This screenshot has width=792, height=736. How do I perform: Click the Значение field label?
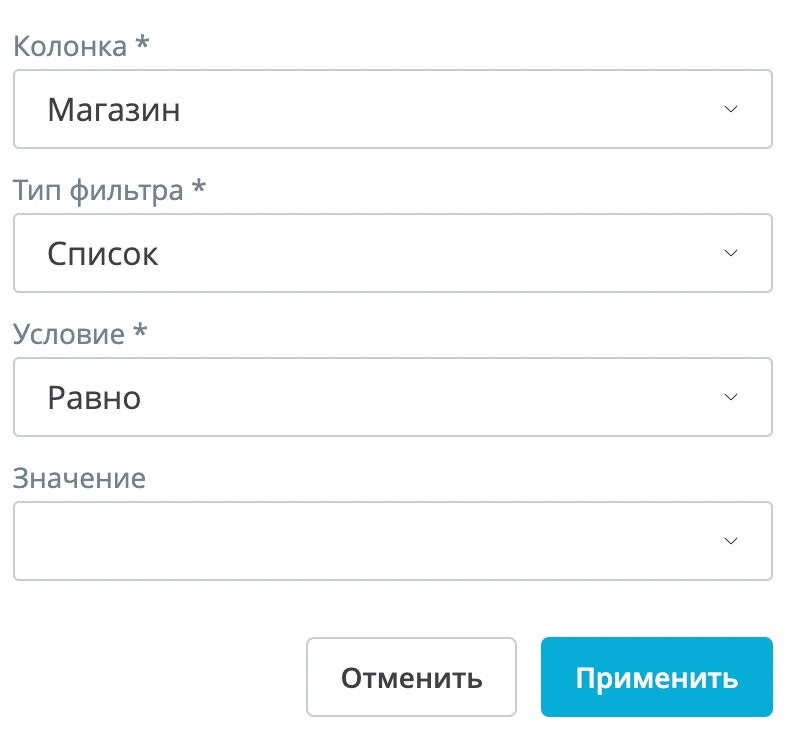tap(79, 478)
